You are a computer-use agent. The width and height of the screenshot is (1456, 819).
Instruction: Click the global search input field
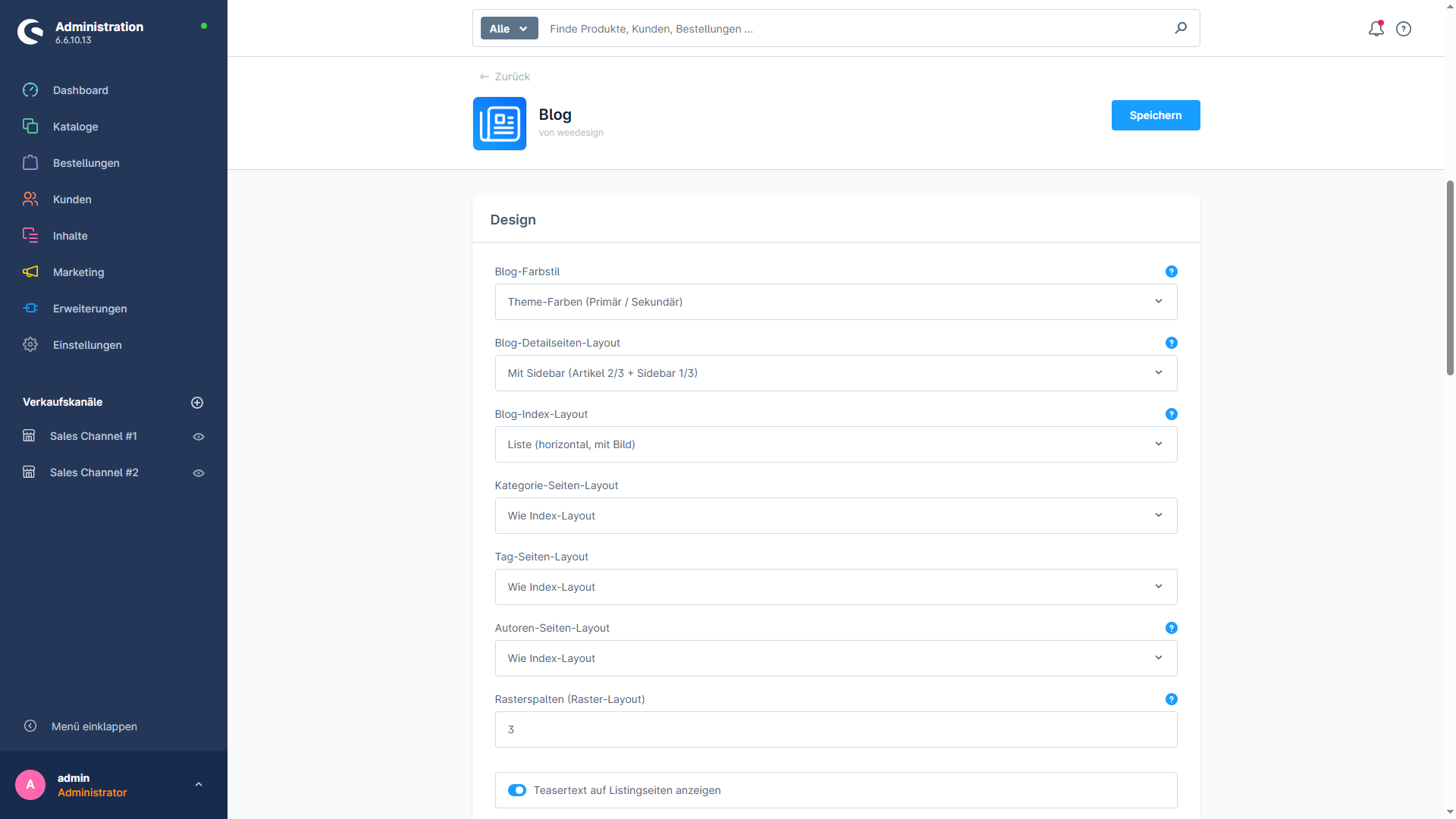coord(857,29)
